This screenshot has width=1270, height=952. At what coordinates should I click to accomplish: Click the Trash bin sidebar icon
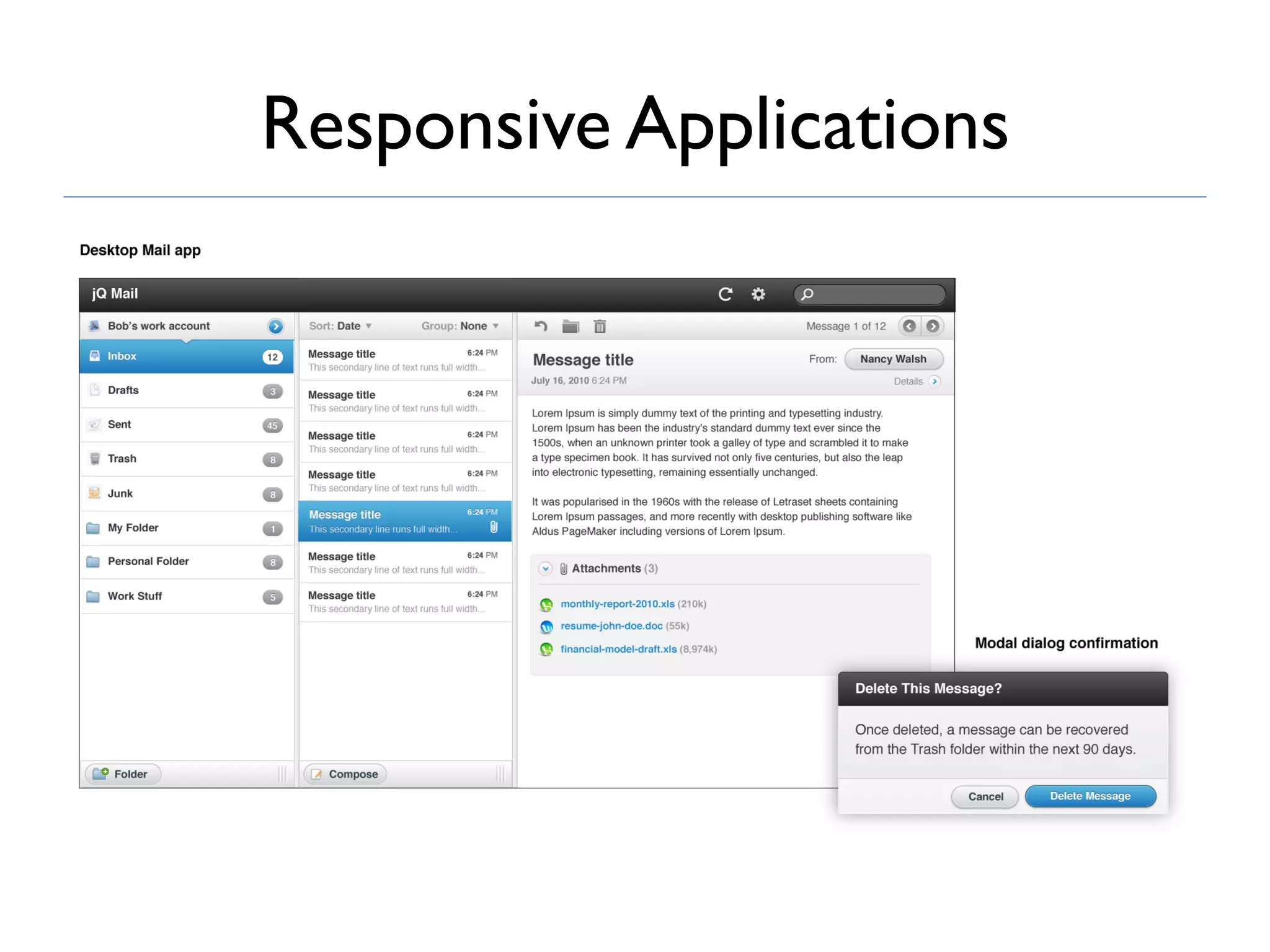pyautogui.click(x=94, y=459)
